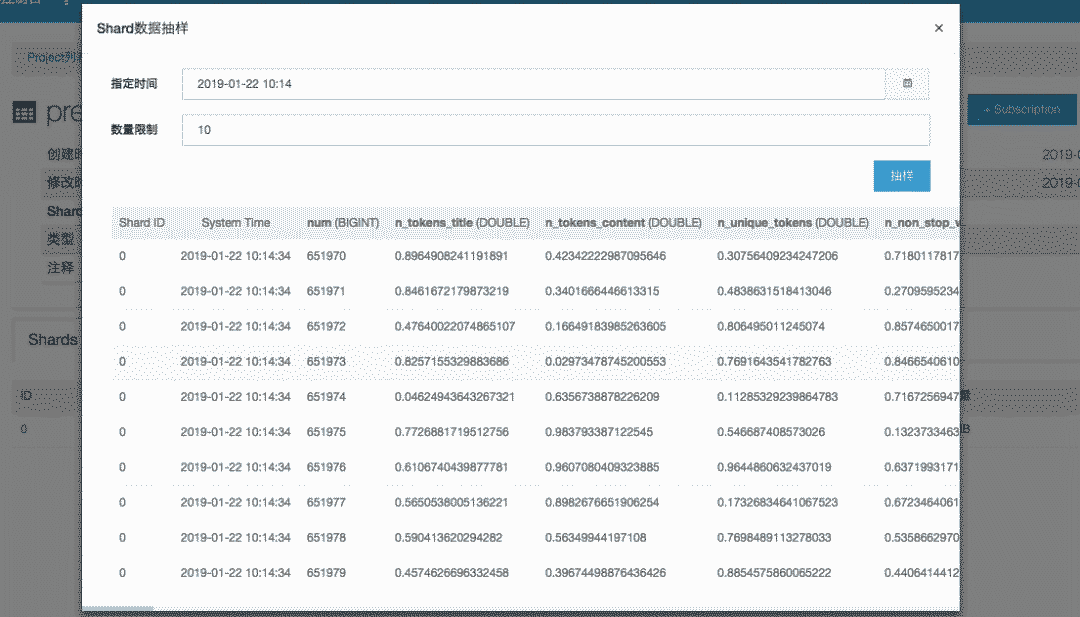Click the + Subscription button
1080x617 pixels.
pos(1021,109)
